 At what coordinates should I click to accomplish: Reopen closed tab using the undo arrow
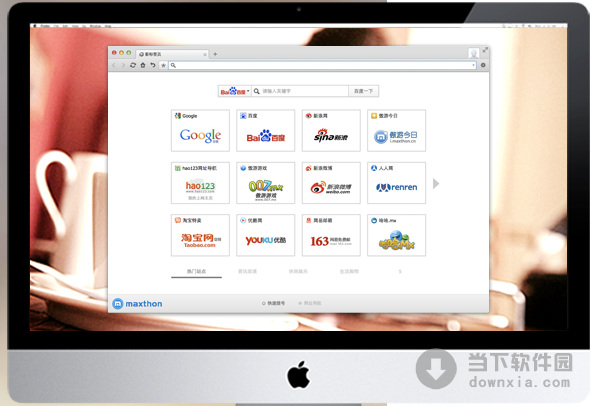pos(153,65)
